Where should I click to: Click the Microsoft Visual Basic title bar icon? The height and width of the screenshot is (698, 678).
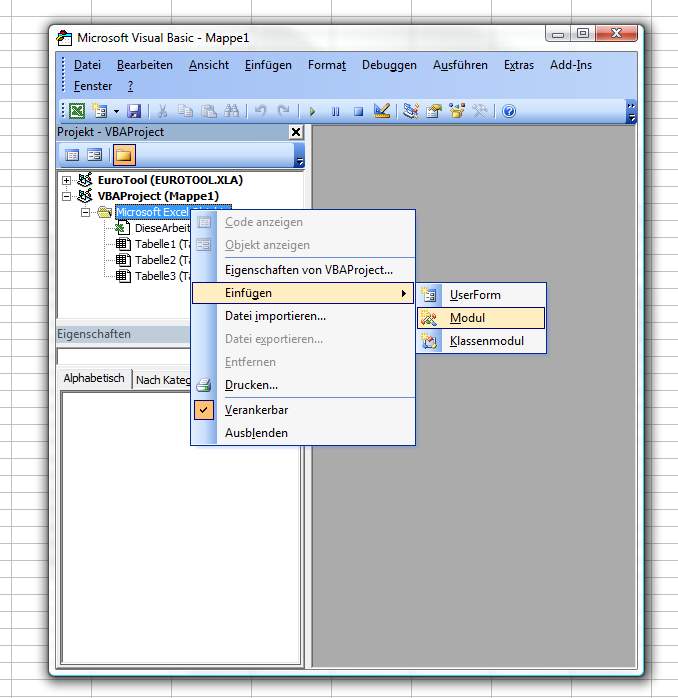coord(64,38)
